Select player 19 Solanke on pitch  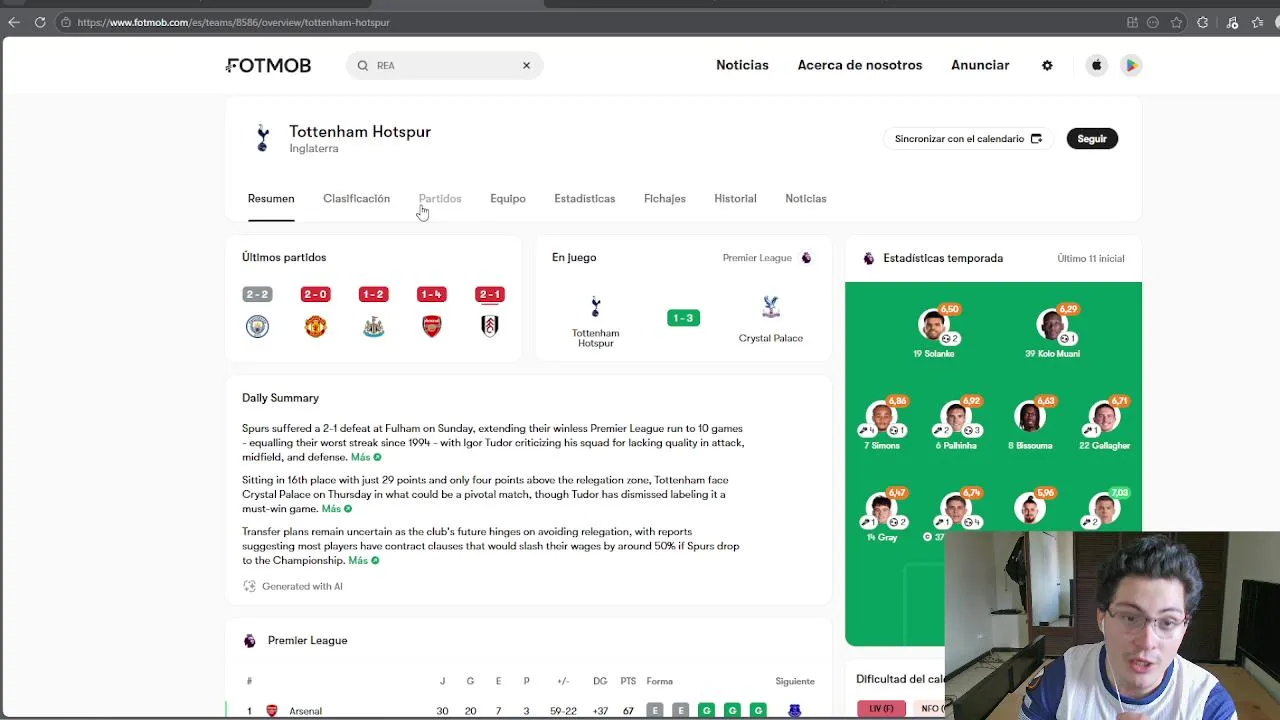[x=934, y=333]
